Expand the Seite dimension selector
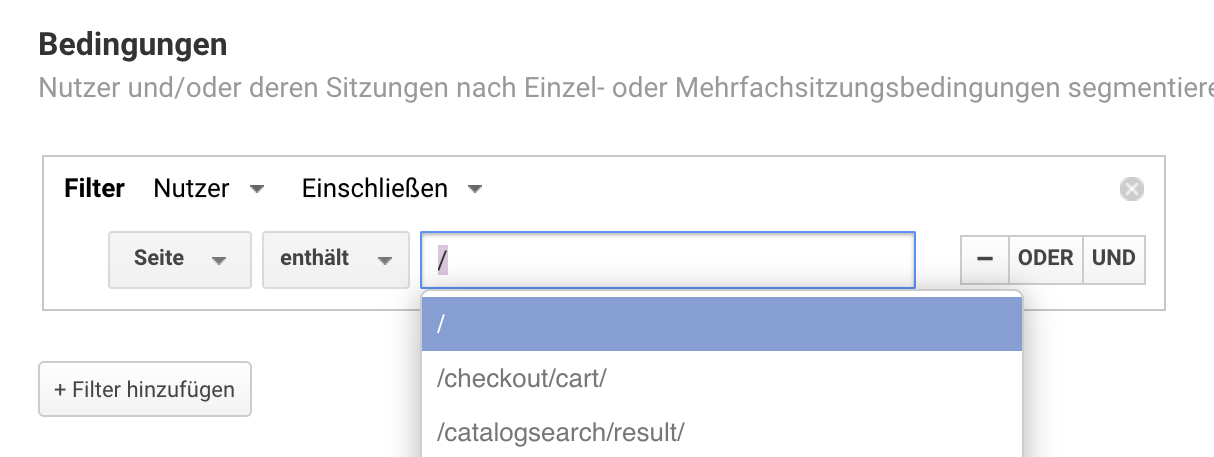The image size is (1214, 457). coord(180,259)
